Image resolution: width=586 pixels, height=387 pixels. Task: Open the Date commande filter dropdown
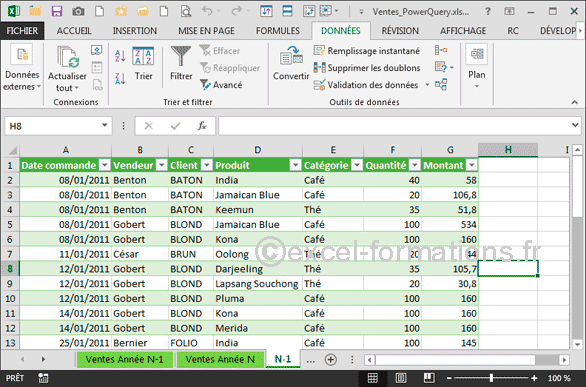105,165
